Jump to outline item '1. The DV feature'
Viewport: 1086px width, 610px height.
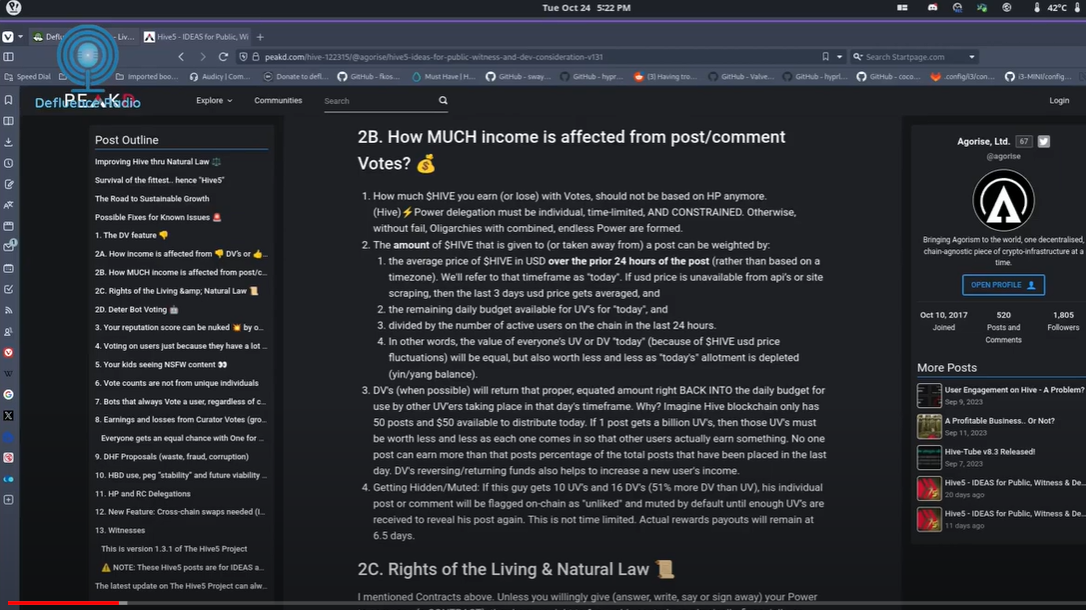[131, 235]
